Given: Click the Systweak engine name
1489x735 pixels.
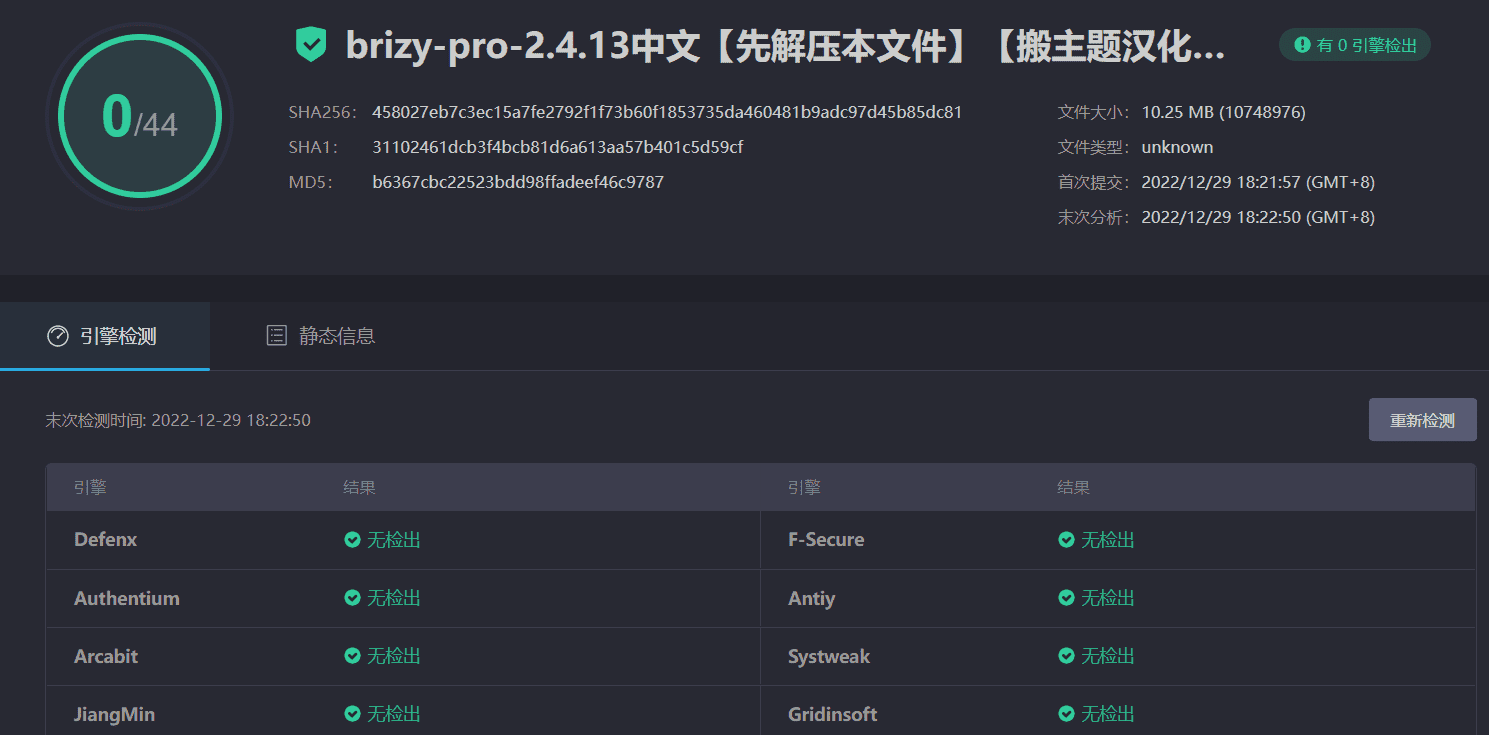Looking at the screenshot, I should [x=829, y=656].
